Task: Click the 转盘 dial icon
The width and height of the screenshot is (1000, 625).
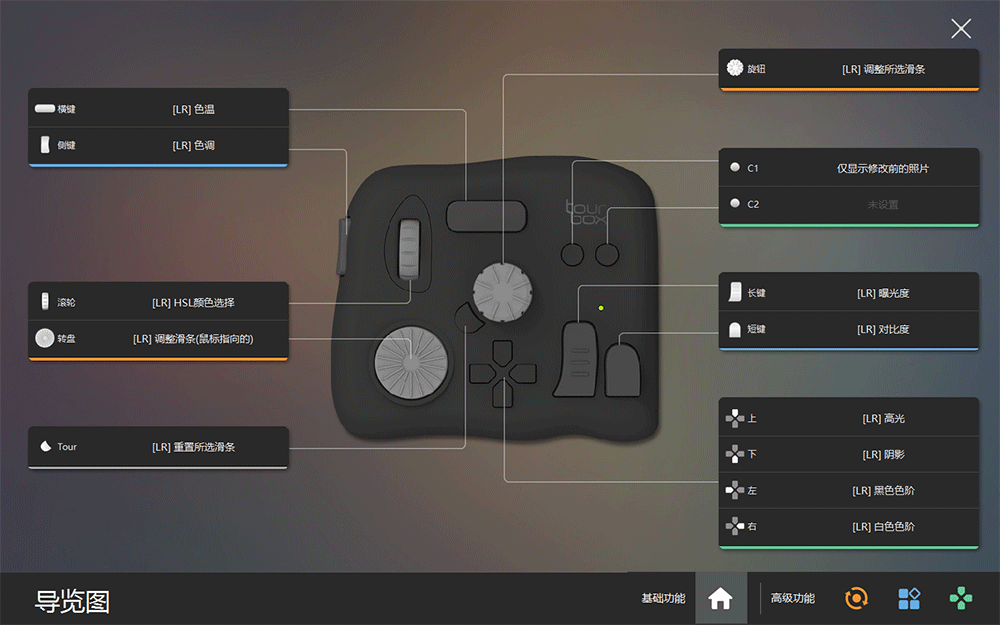Action: click(x=45, y=338)
